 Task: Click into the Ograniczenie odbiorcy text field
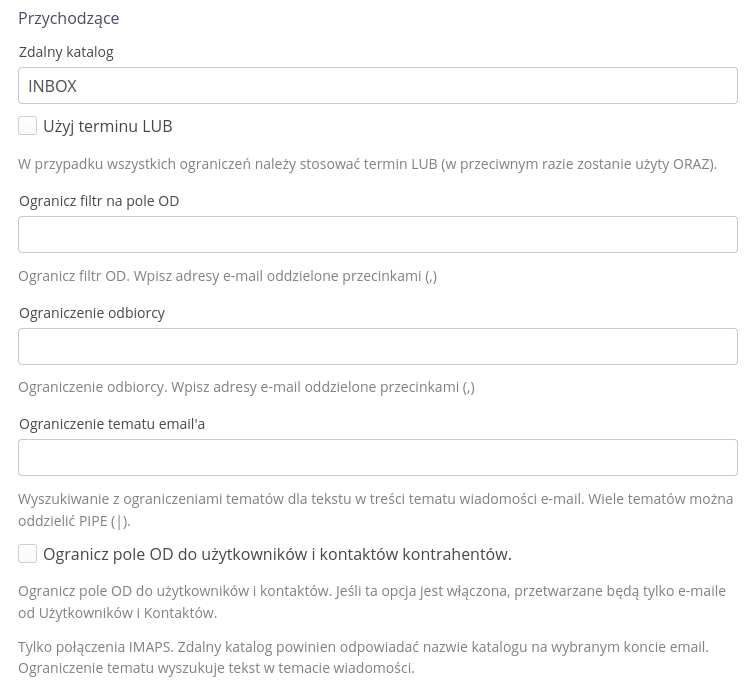pyautogui.click(x=378, y=347)
